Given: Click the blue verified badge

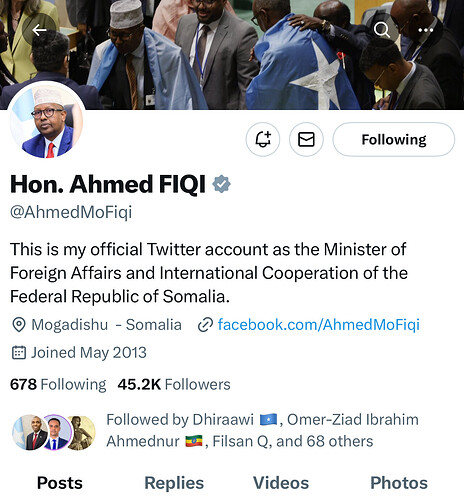Looking at the screenshot, I should (x=222, y=184).
